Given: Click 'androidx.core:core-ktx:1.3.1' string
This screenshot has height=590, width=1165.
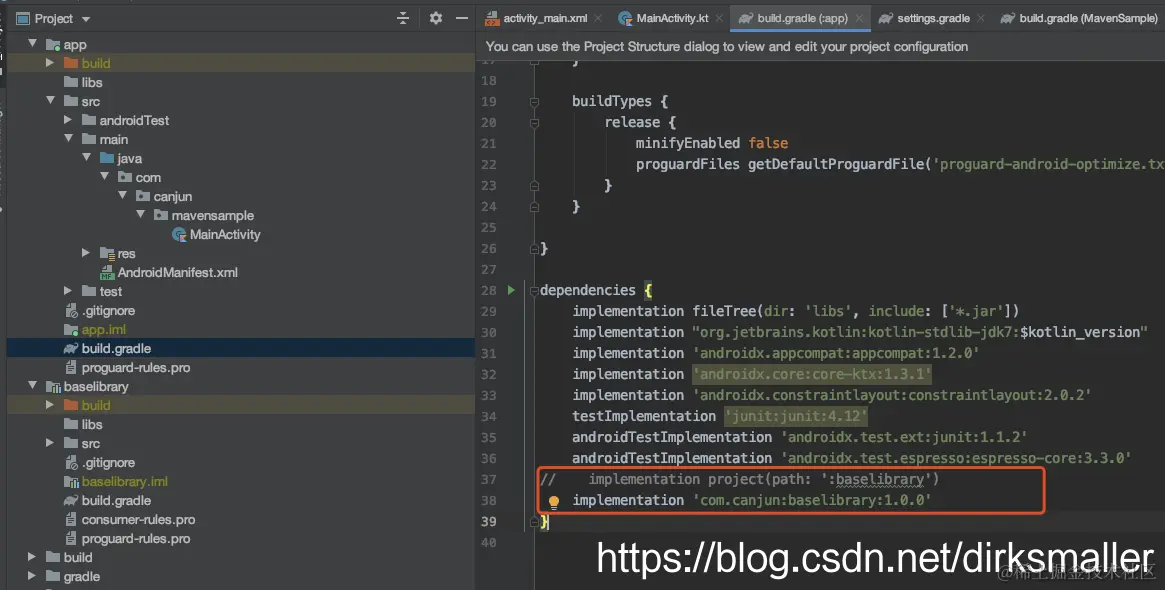Looking at the screenshot, I should (x=811, y=374).
